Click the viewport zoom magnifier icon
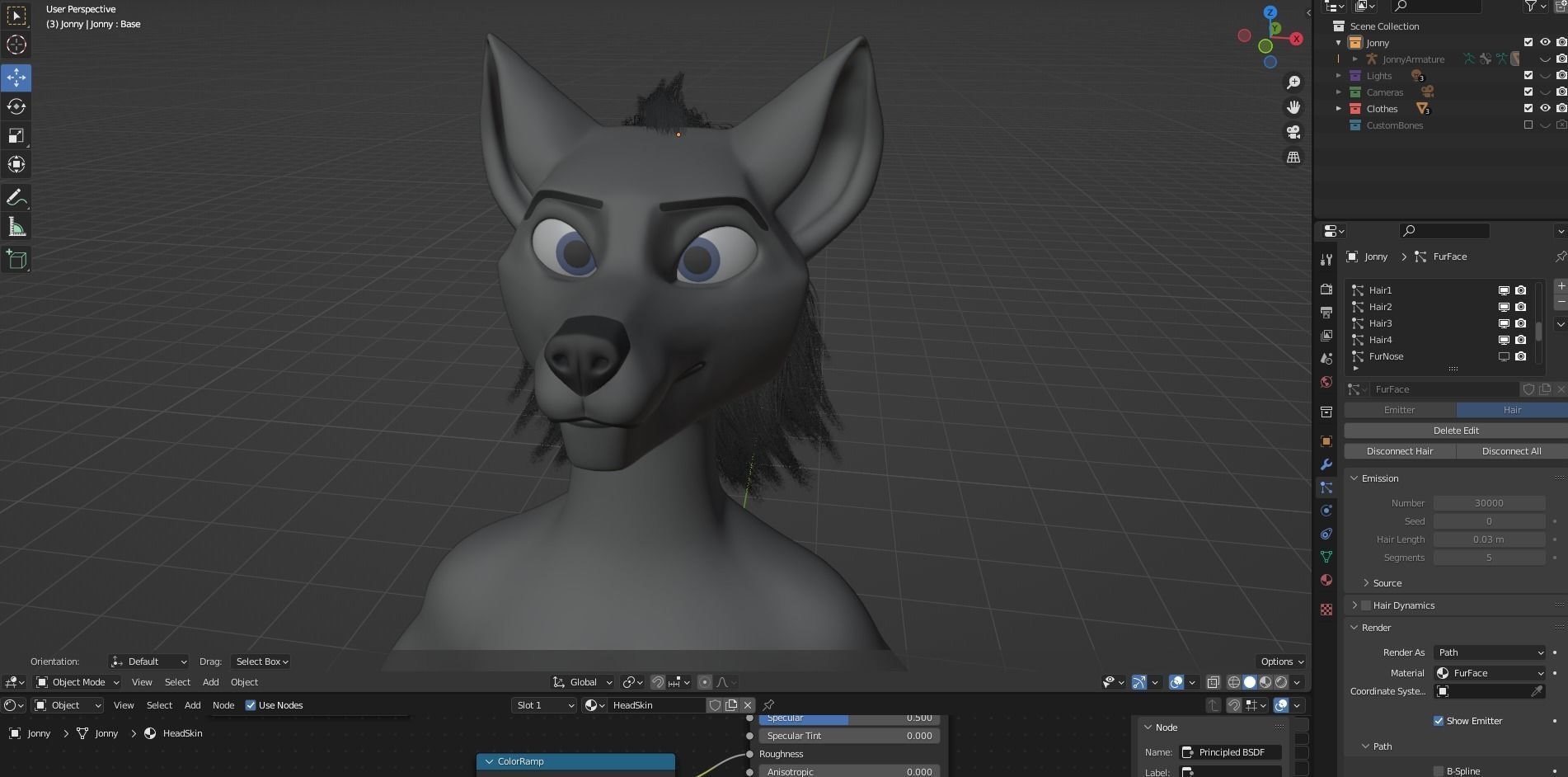The image size is (1568, 777). 1293,82
